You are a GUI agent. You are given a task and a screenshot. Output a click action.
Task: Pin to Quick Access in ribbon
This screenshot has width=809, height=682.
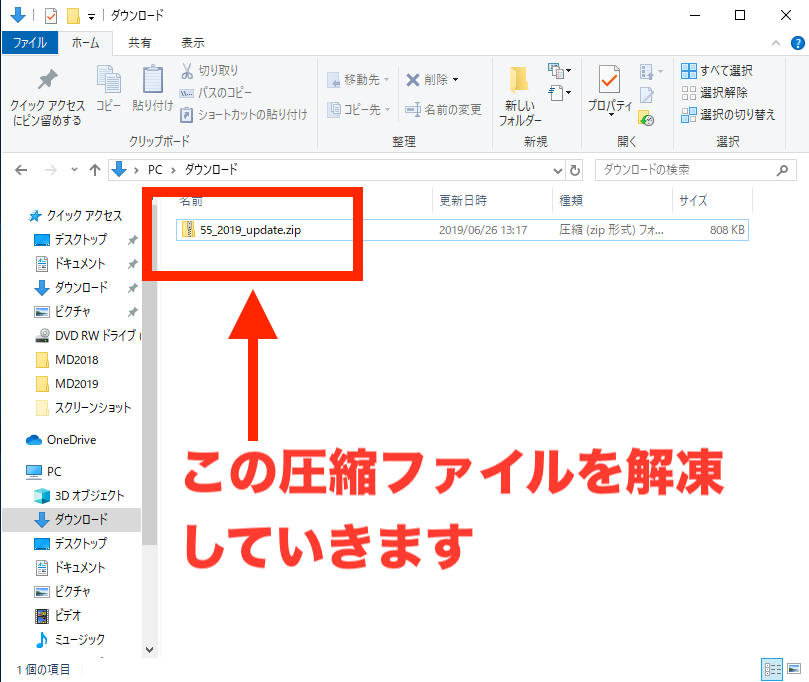pos(47,97)
